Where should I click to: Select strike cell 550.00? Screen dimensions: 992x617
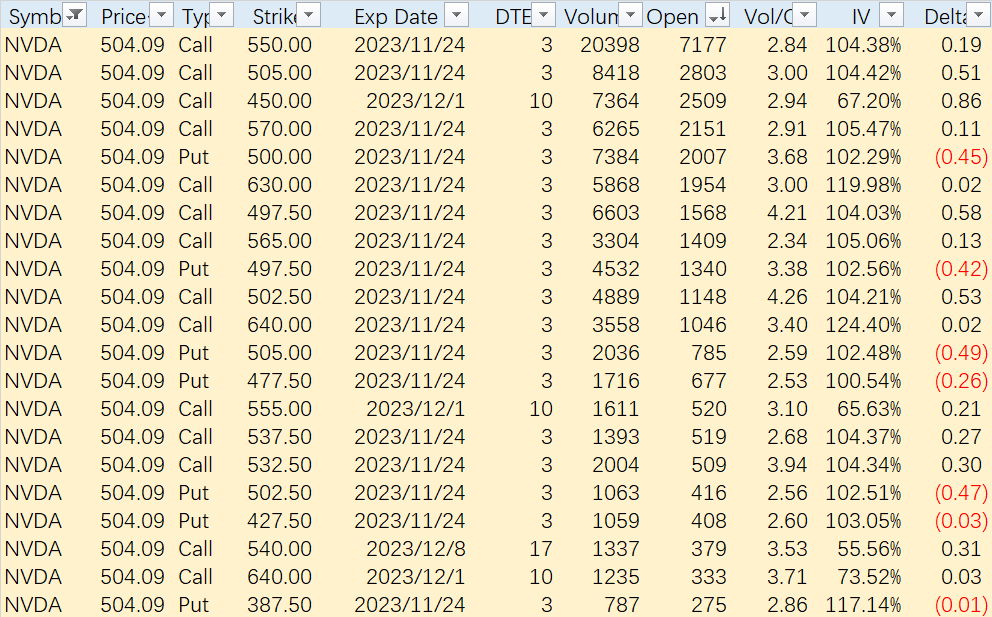point(280,45)
